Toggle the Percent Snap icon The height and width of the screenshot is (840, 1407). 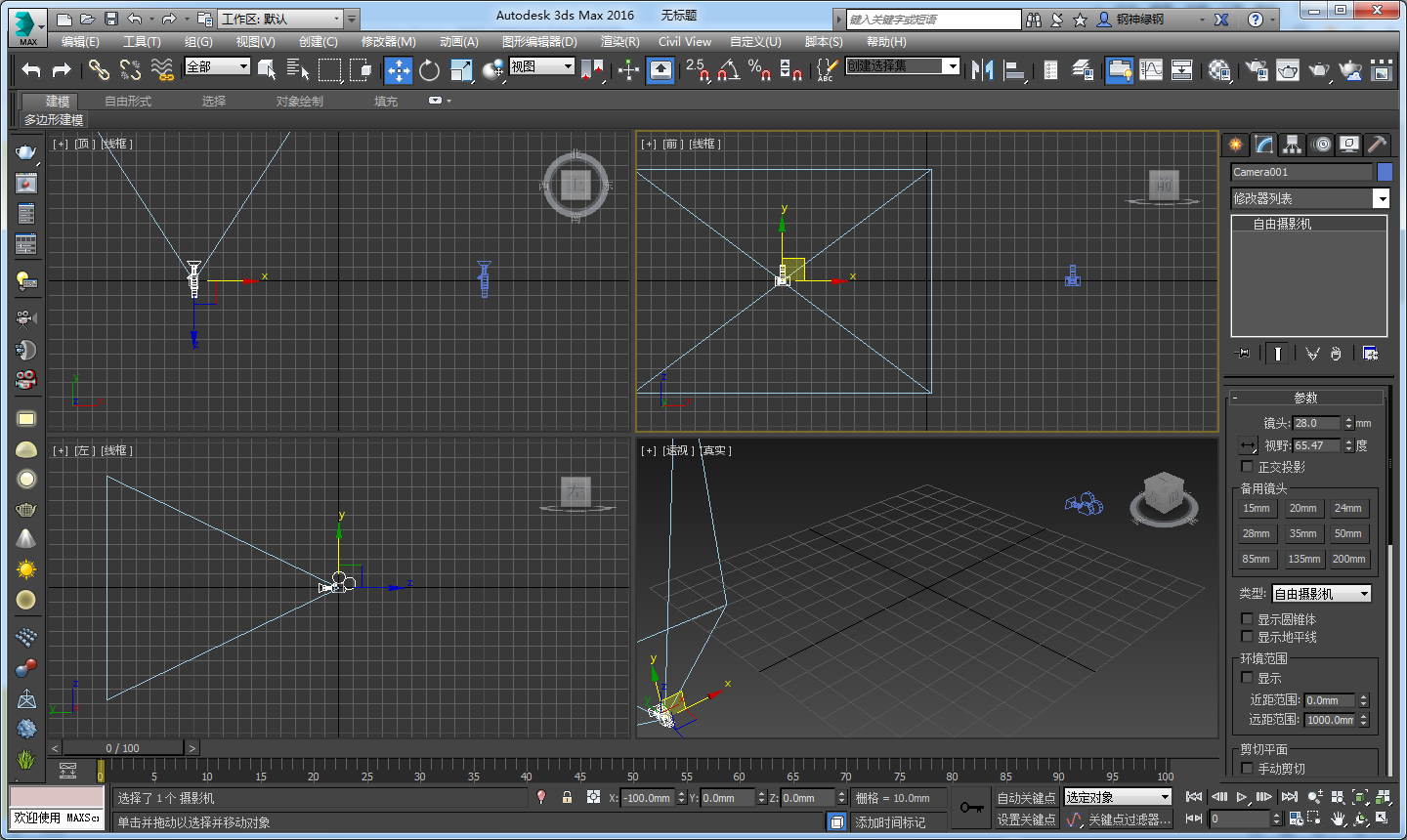(x=759, y=69)
